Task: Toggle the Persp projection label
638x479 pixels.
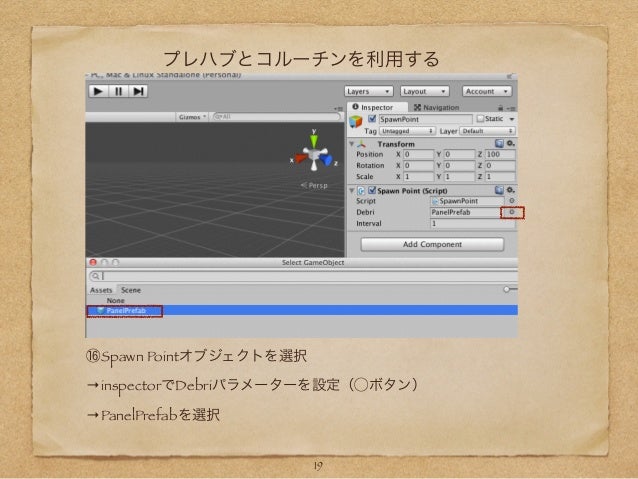Action: coord(314,186)
